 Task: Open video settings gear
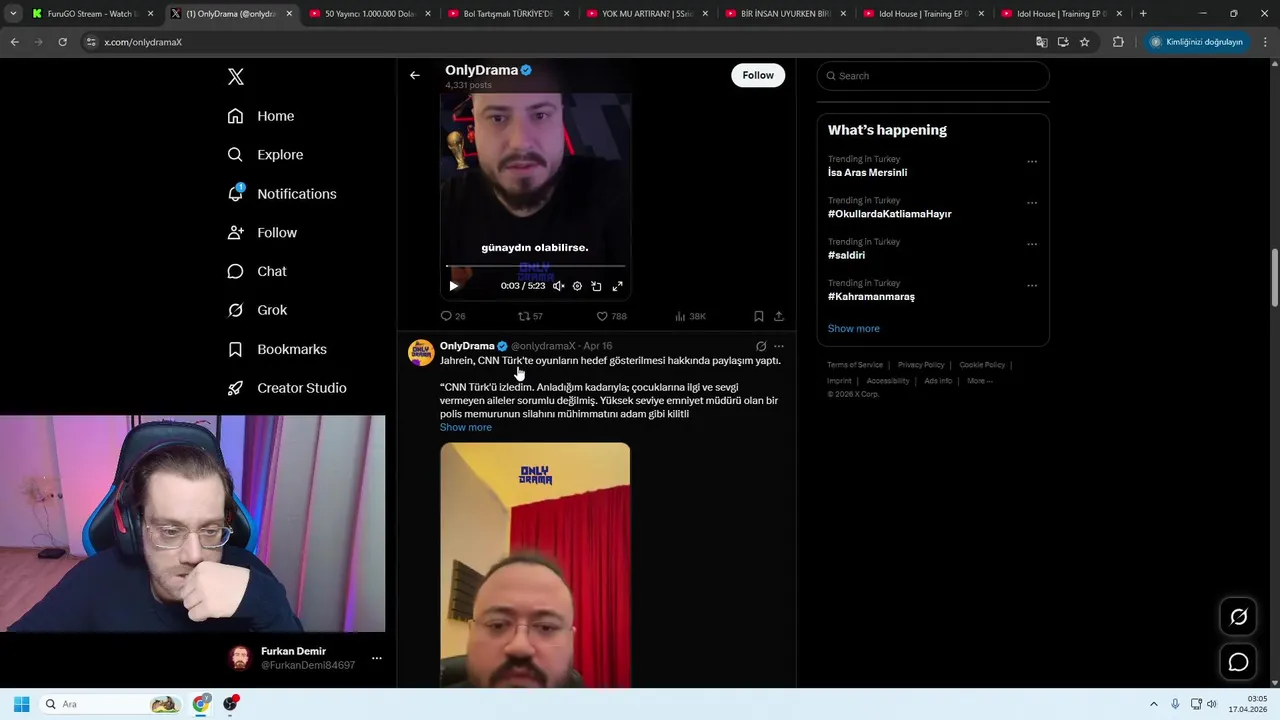coord(577,286)
